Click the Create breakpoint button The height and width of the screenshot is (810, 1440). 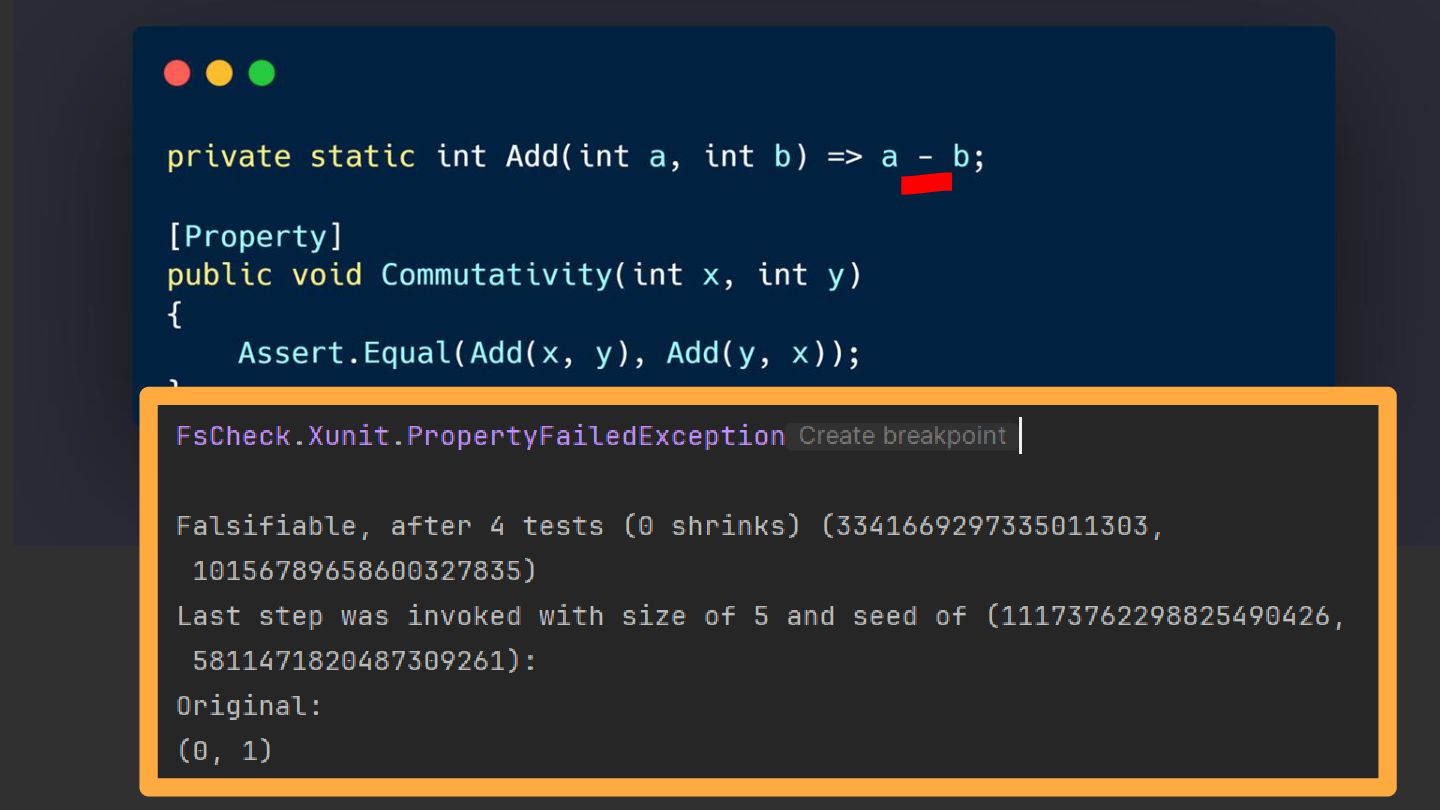coord(902,436)
